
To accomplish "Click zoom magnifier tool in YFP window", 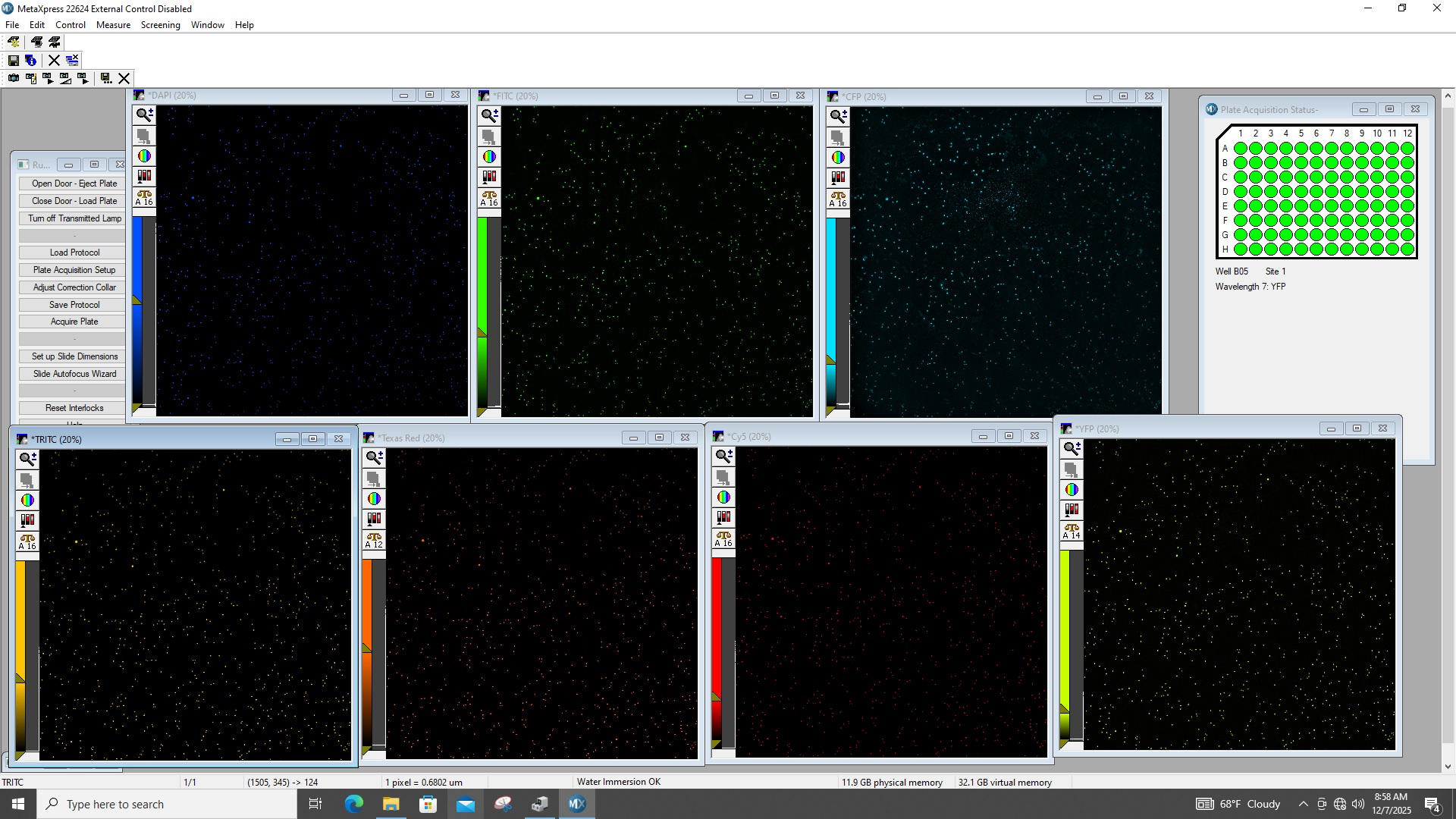I will click(x=1072, y=448).
